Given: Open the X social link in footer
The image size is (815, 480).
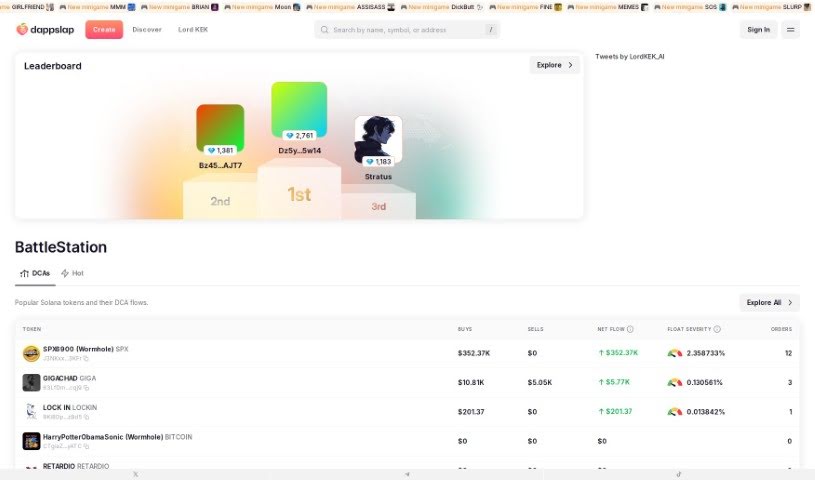Looking at the screenshot, I should pyautogui.click(x=136, y=474).
